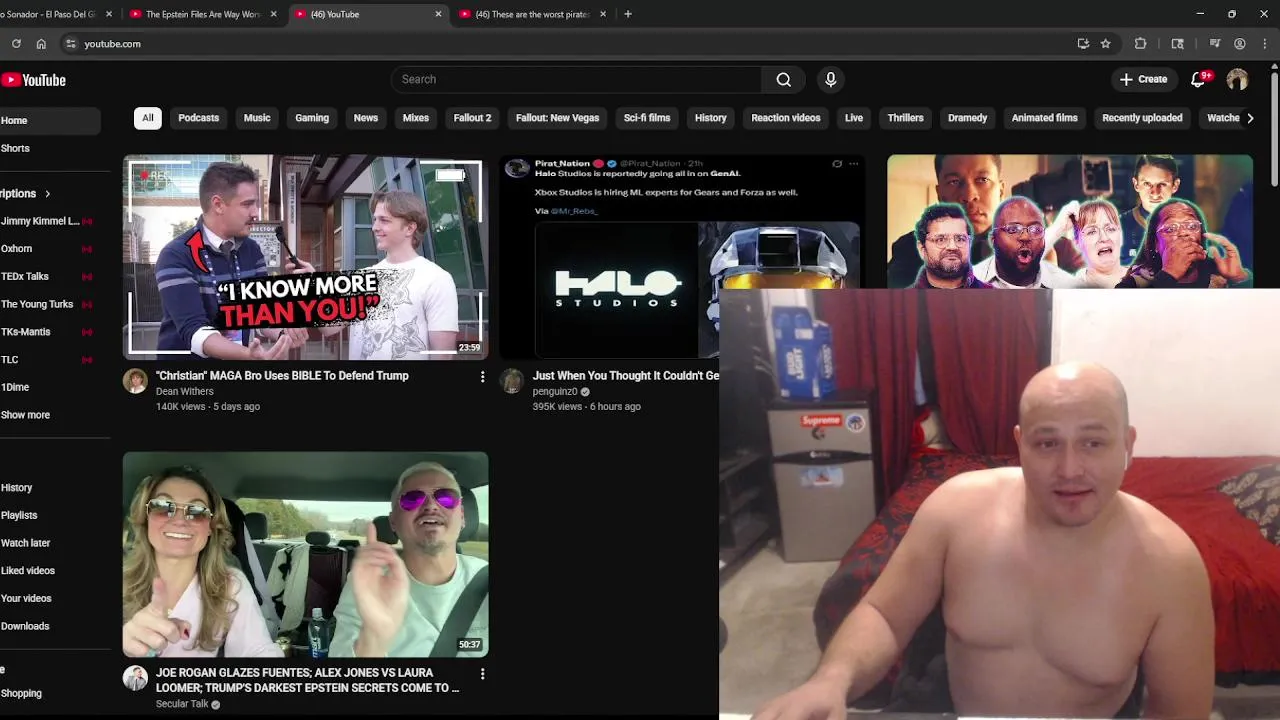Reload the page with browser refresh icon
1280x720 pixels.
pos(16,44)
